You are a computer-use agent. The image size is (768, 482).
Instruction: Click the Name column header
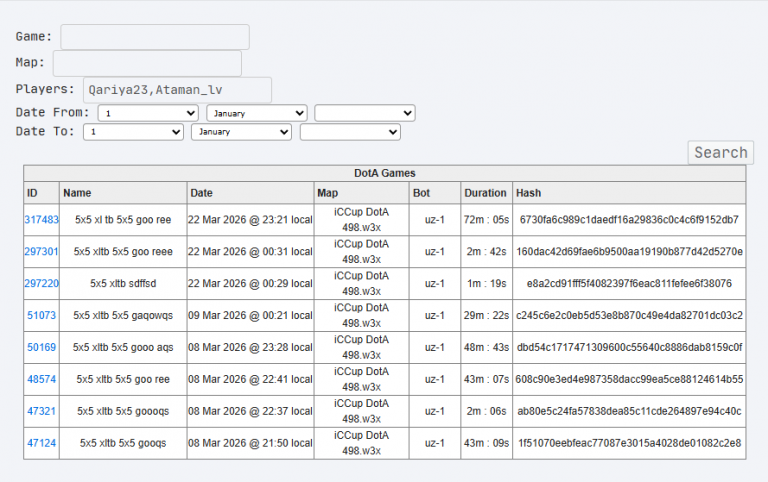[x=123, y=193]
